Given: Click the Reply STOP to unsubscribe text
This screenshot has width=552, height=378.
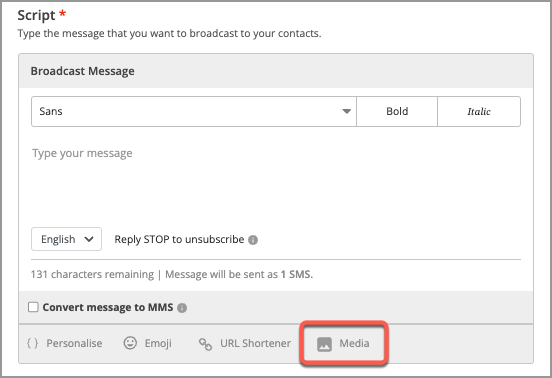Looking at the screenshot, I should [179, 239].
